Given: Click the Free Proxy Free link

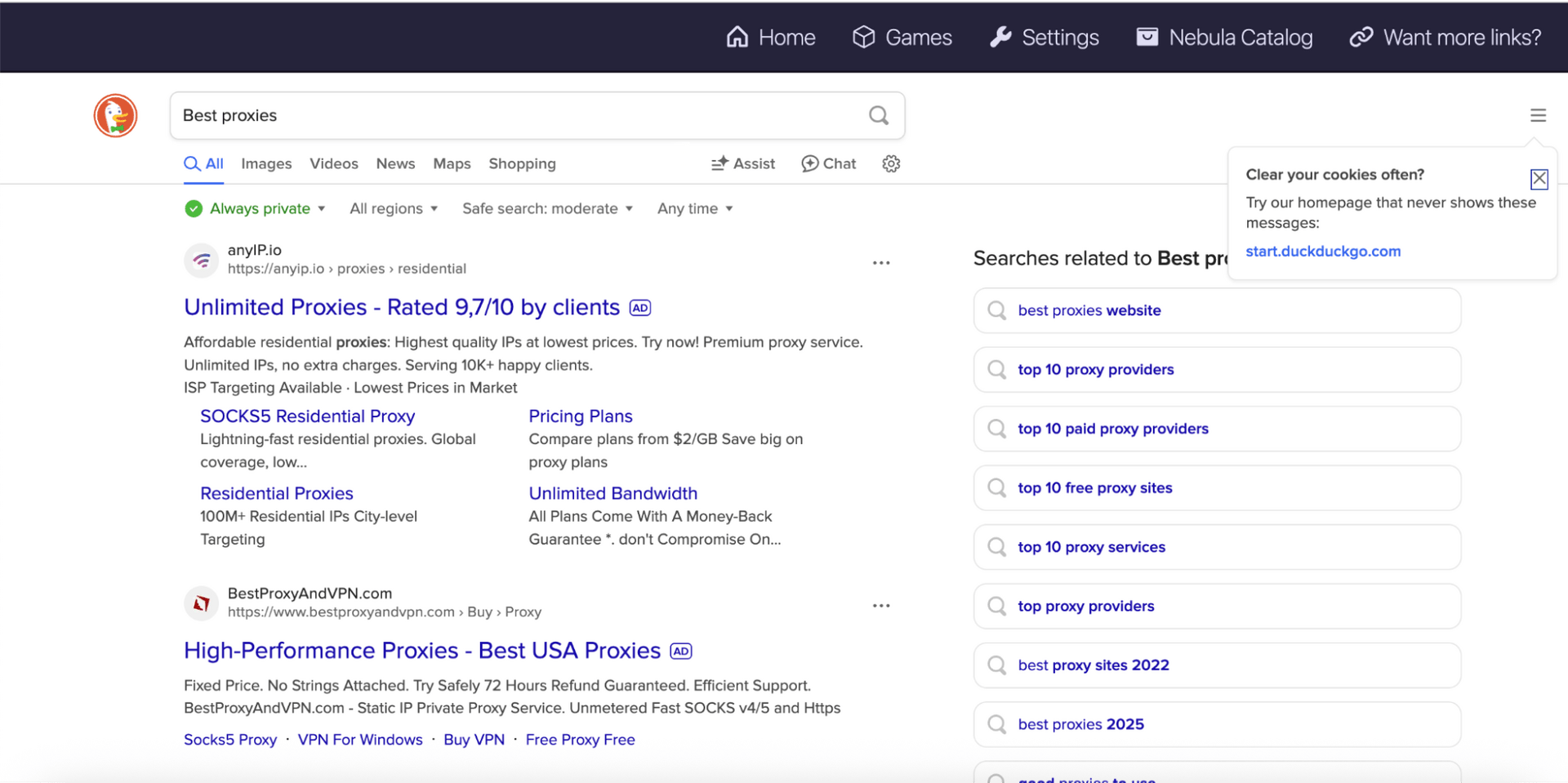Looking at the screenshot, I should (x=580, y=740).
